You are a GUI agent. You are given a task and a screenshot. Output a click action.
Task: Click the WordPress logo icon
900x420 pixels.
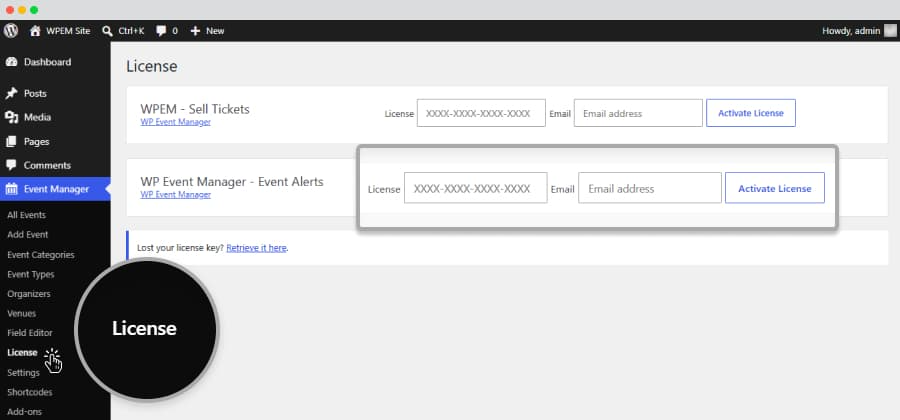point(11,30)
